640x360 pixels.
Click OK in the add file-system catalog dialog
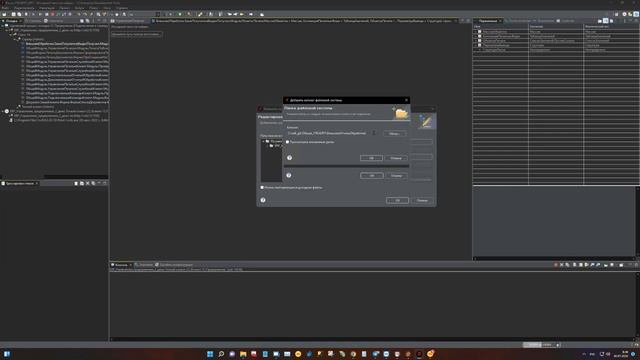[x=371, y=158]
